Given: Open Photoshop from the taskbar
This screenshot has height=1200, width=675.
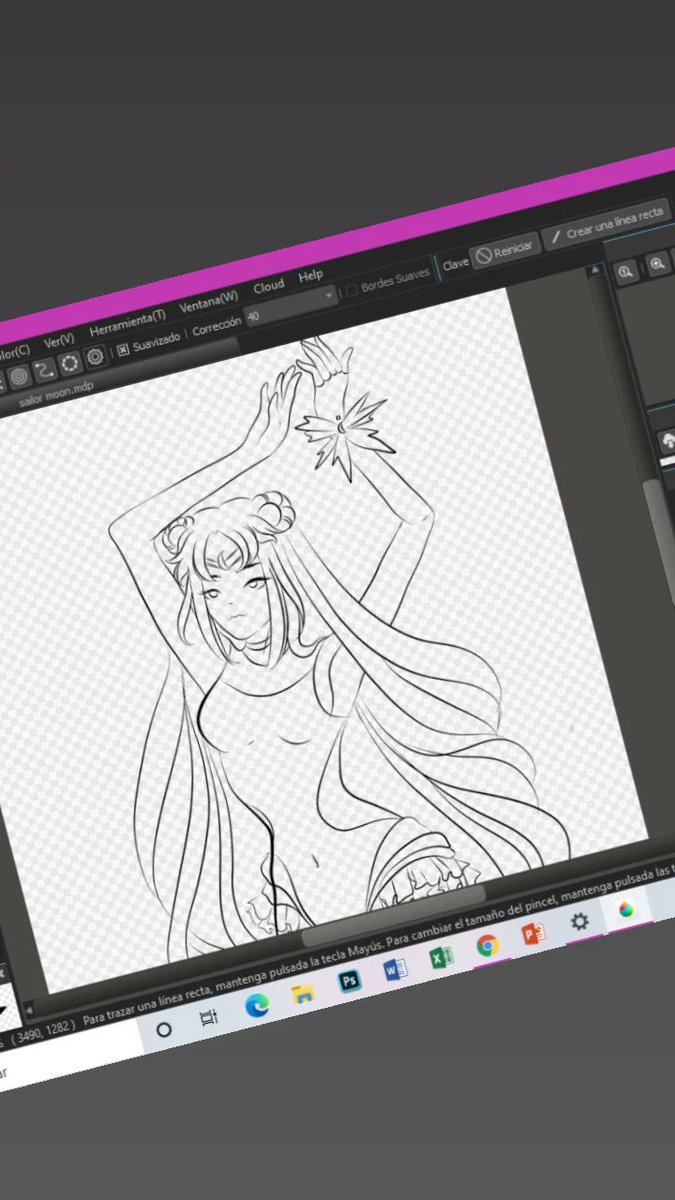Looking at the screenshot, I should [349, 982].
